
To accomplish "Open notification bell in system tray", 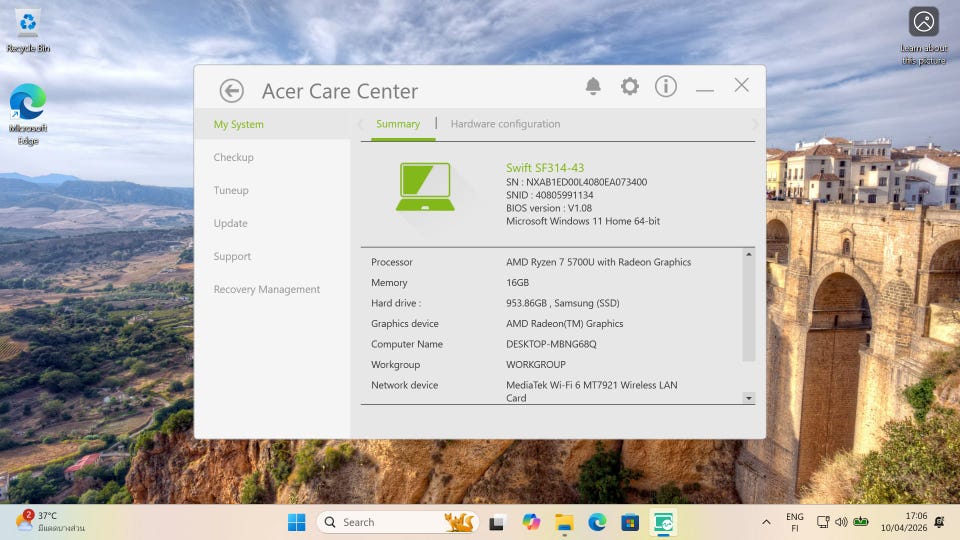I will pyautogui.click(x=939, y=522).
